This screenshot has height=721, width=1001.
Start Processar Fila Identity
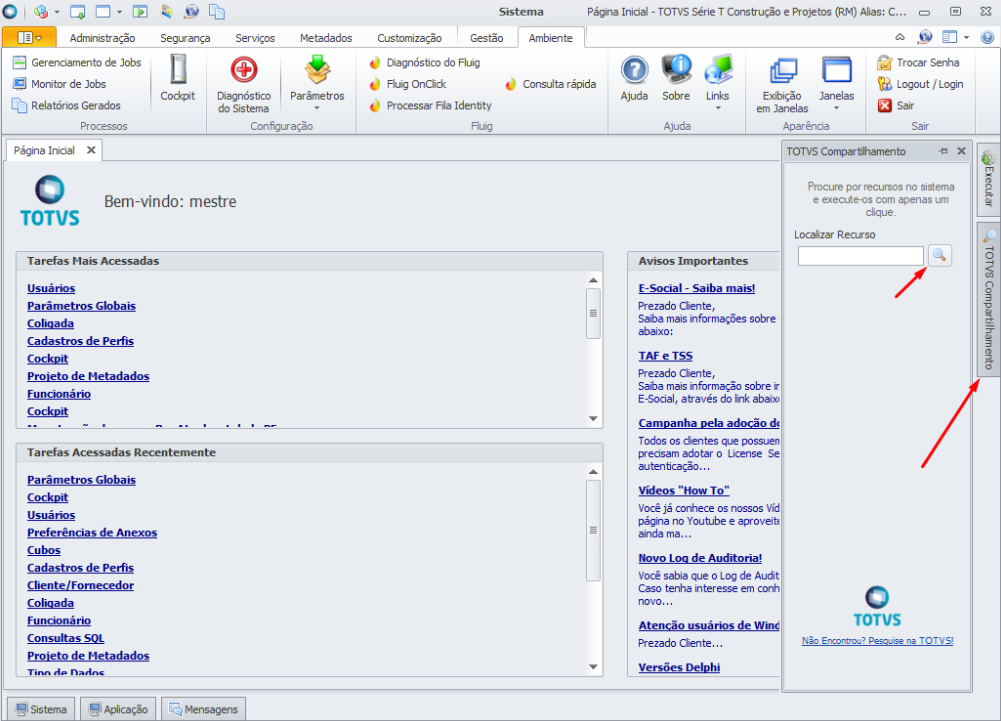[430, 105]
